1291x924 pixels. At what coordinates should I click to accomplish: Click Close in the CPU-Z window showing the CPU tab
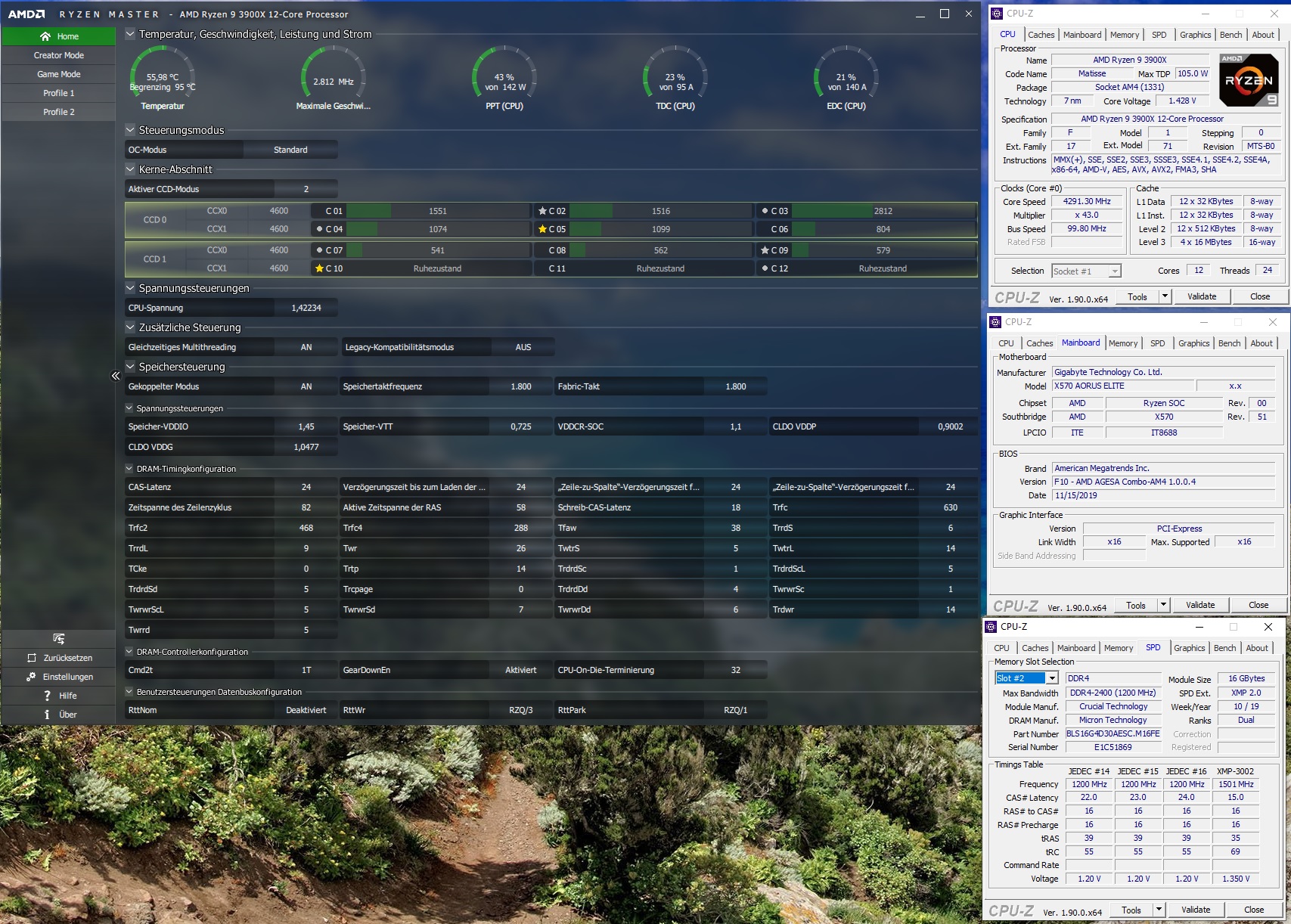pos(1260,296)
